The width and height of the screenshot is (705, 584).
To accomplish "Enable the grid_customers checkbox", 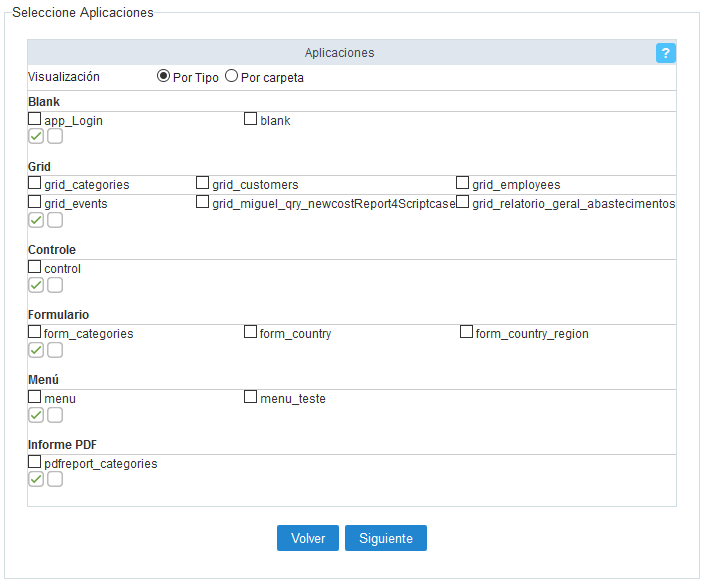I will pos(203,184).
